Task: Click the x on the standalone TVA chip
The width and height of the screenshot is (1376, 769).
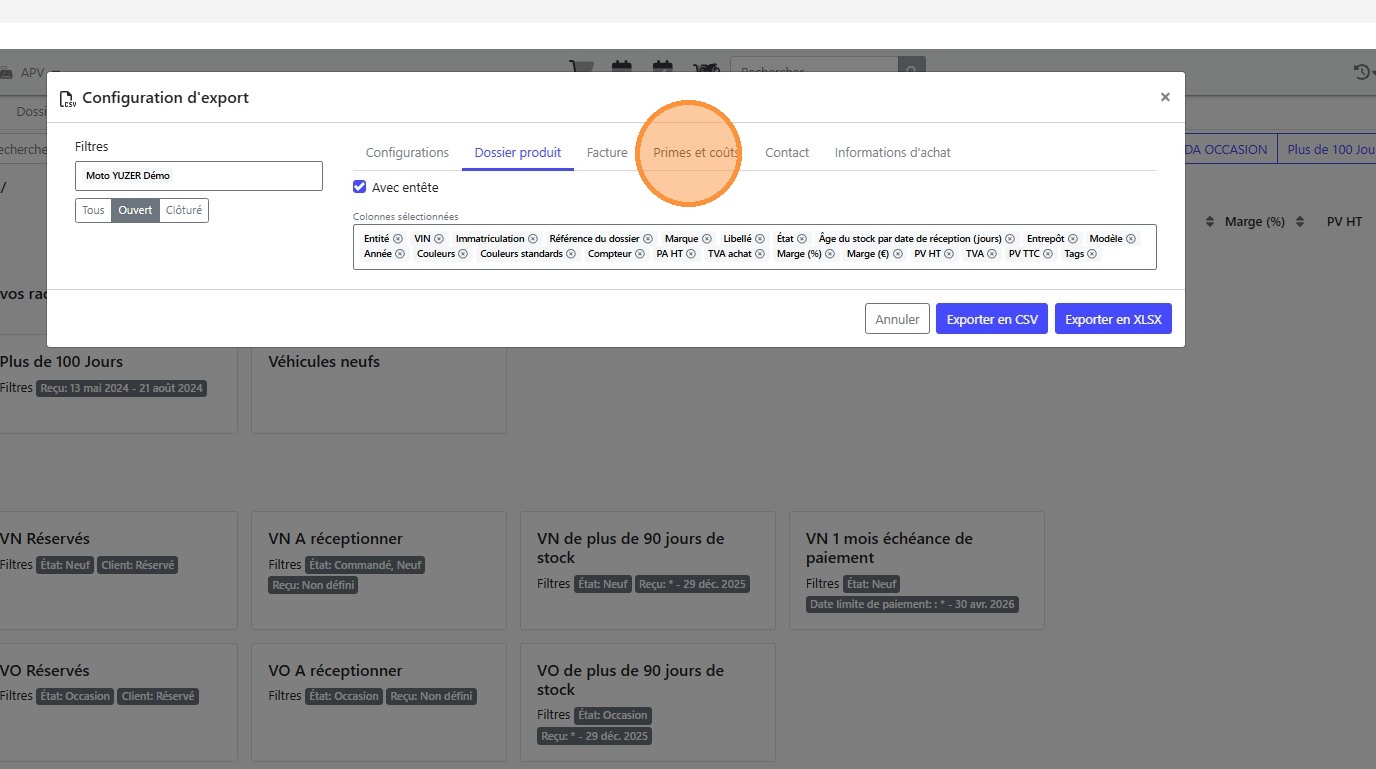Action: click(x=992, y=254)
